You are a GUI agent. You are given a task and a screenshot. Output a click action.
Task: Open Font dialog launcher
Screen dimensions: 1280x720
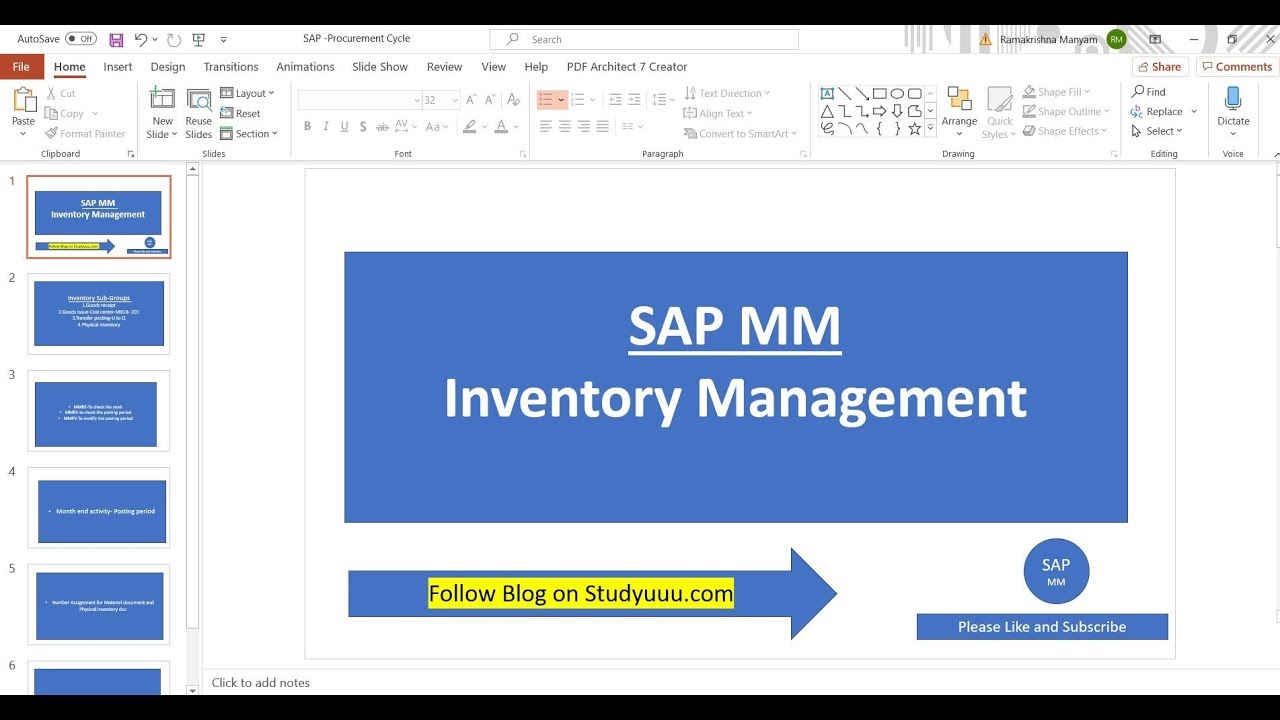pos(523,154)
